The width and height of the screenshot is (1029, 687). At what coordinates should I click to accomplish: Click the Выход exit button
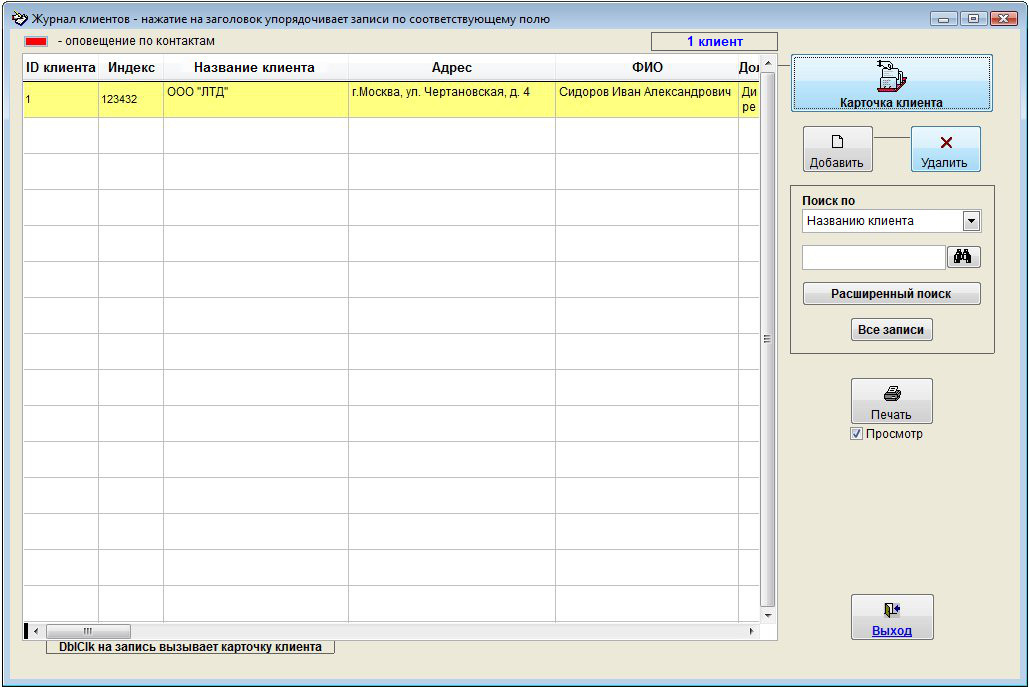pyautogui.click(x=891, y=617)
